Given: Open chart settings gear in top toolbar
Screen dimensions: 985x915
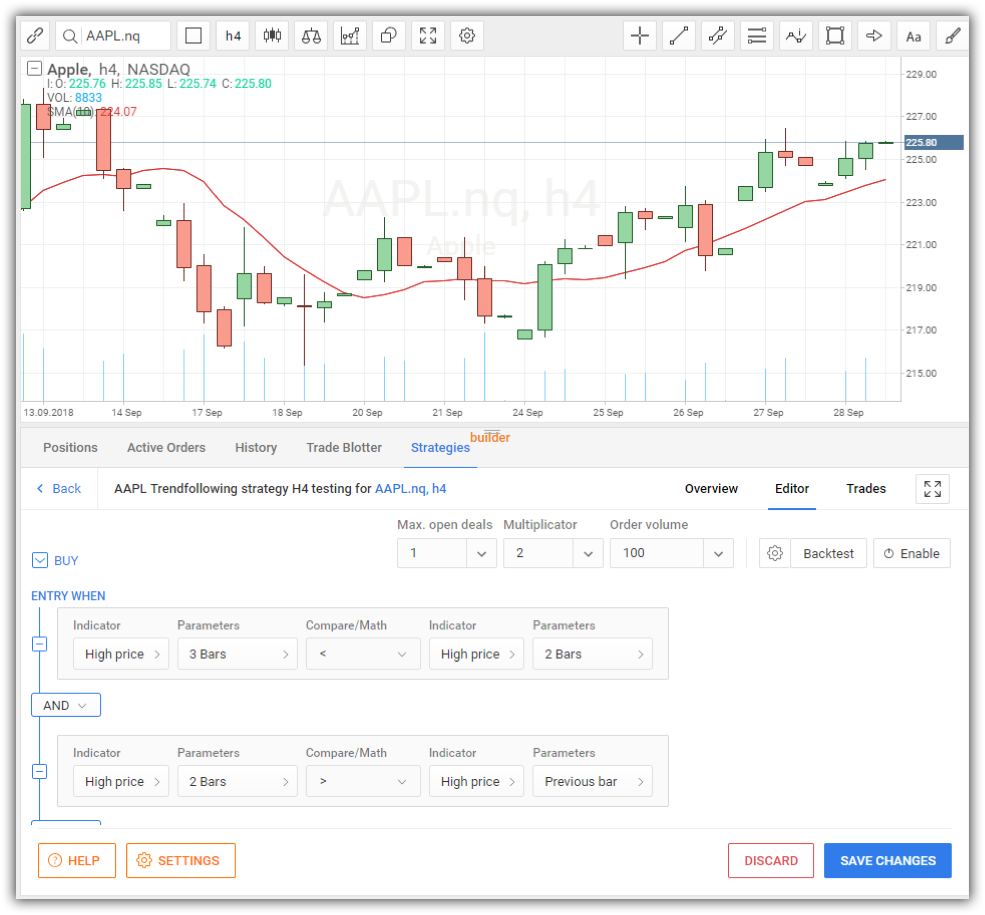Looking at the screenshot, I should click(467, 36).
